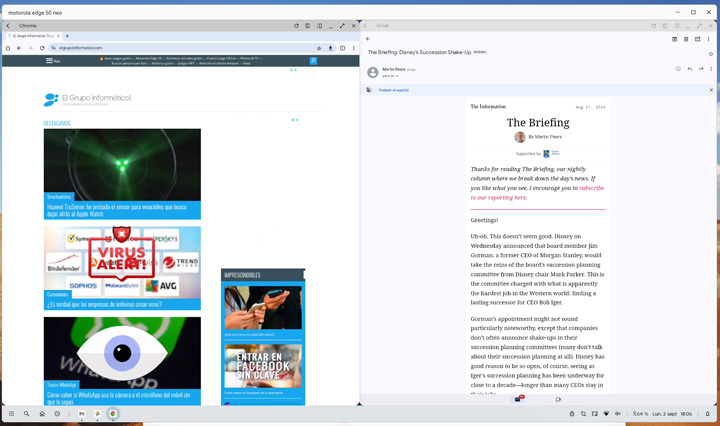Add emoji reaction to Martin Peers message
The image size is (720, 426).
[x=678, y=69]
